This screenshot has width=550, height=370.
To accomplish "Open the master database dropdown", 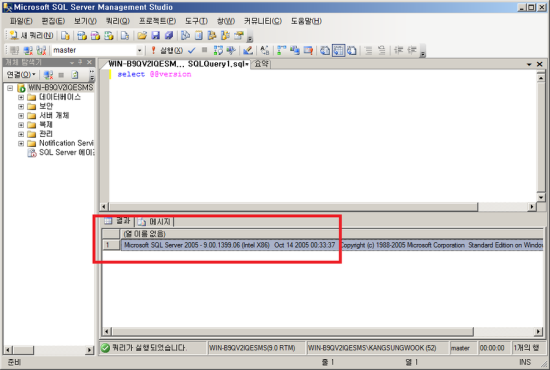I will [139, 51].
